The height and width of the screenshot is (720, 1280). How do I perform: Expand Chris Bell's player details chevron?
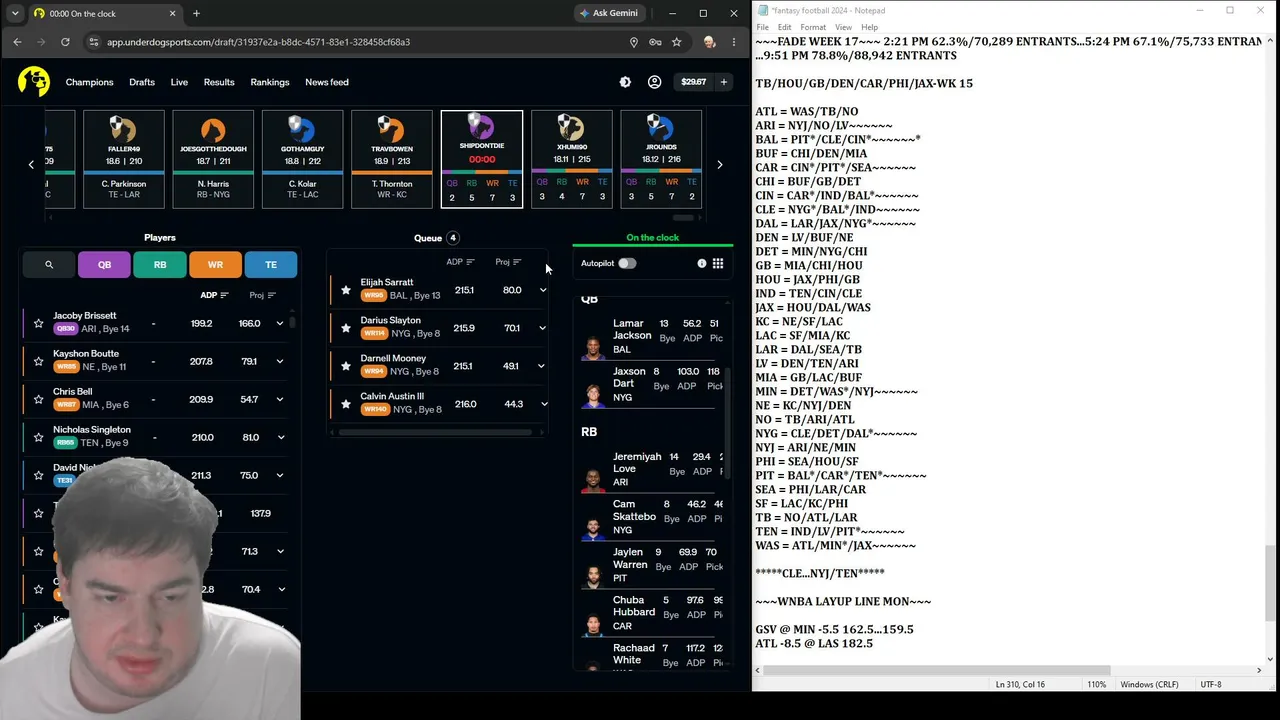(280, 399)
